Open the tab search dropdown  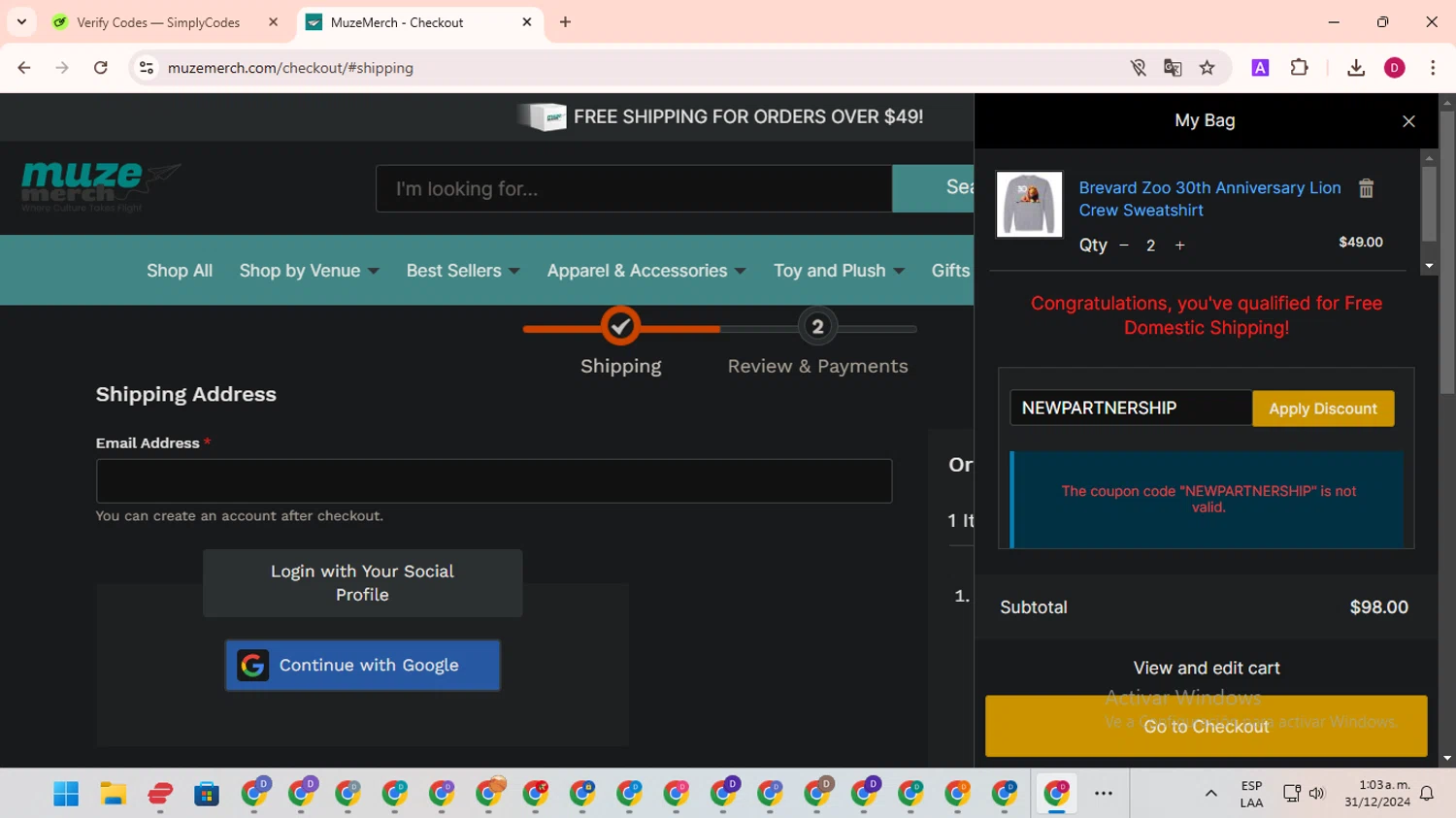coord(21,22)
